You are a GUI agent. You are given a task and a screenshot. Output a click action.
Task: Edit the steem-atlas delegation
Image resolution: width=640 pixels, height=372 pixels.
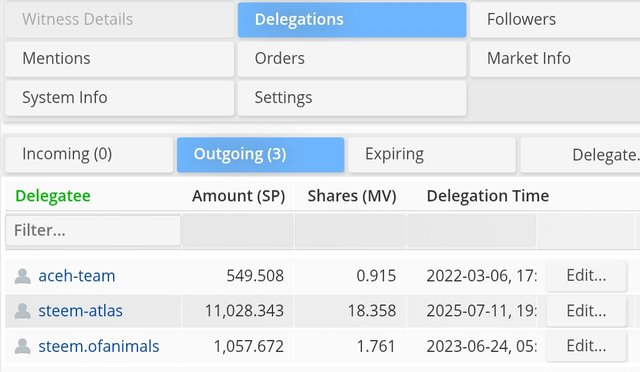coord(586,311)
